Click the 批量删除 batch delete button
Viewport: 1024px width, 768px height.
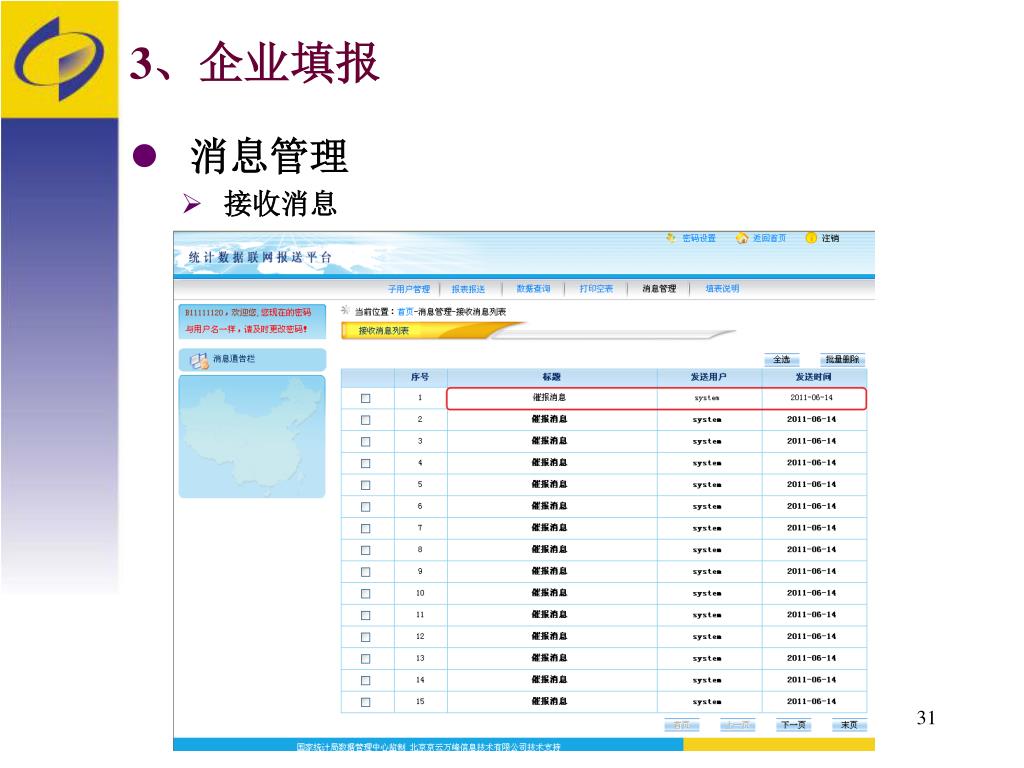tap(842, 359)
